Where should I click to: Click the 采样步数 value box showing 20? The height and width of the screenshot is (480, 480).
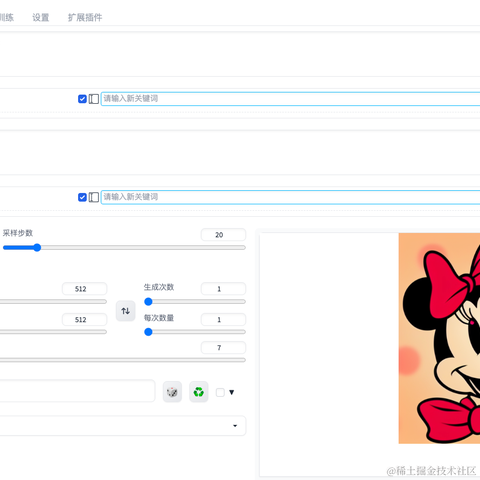point(223,235)
